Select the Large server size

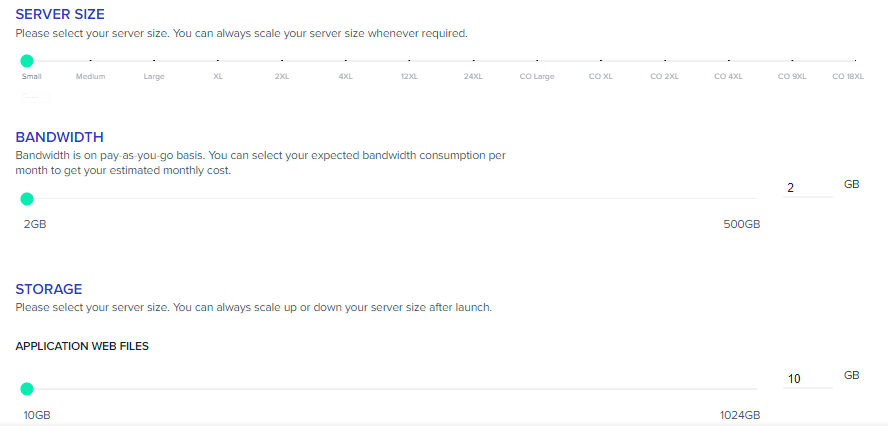coord(154,76)
